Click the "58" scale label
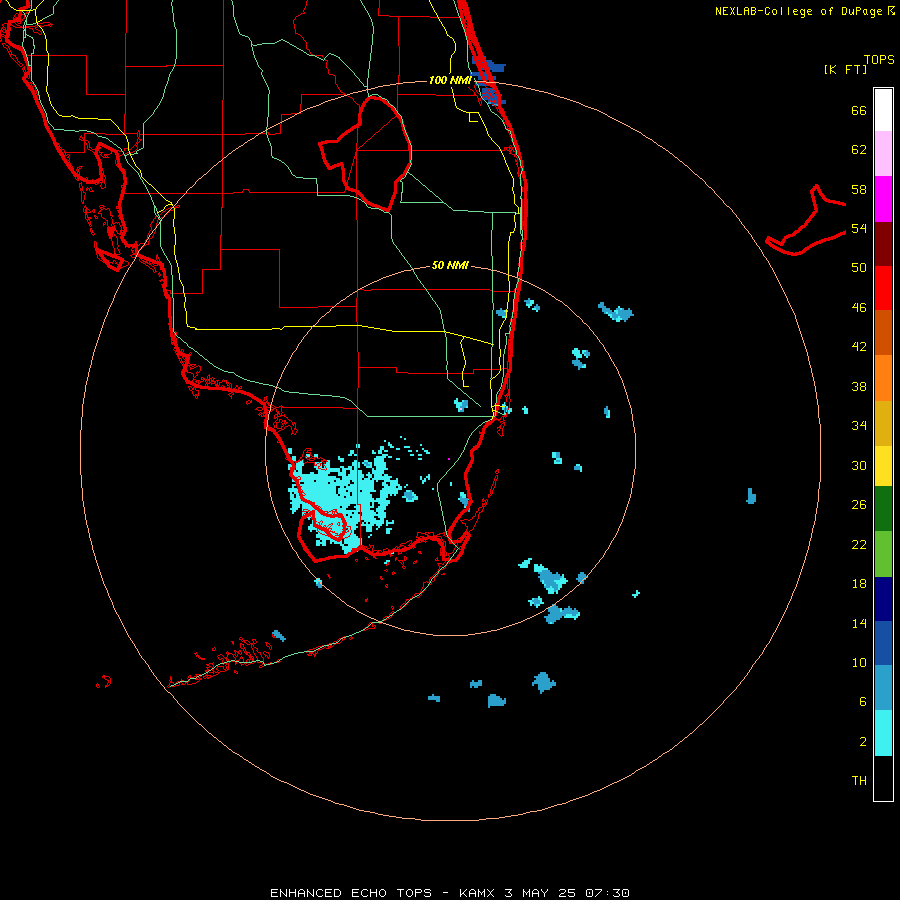 click(x=859, y=189)
